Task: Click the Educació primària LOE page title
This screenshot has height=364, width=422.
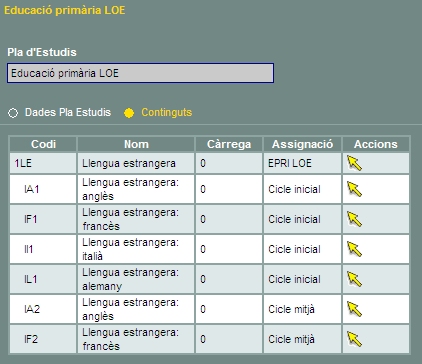Action: click(x=65, y=10)
